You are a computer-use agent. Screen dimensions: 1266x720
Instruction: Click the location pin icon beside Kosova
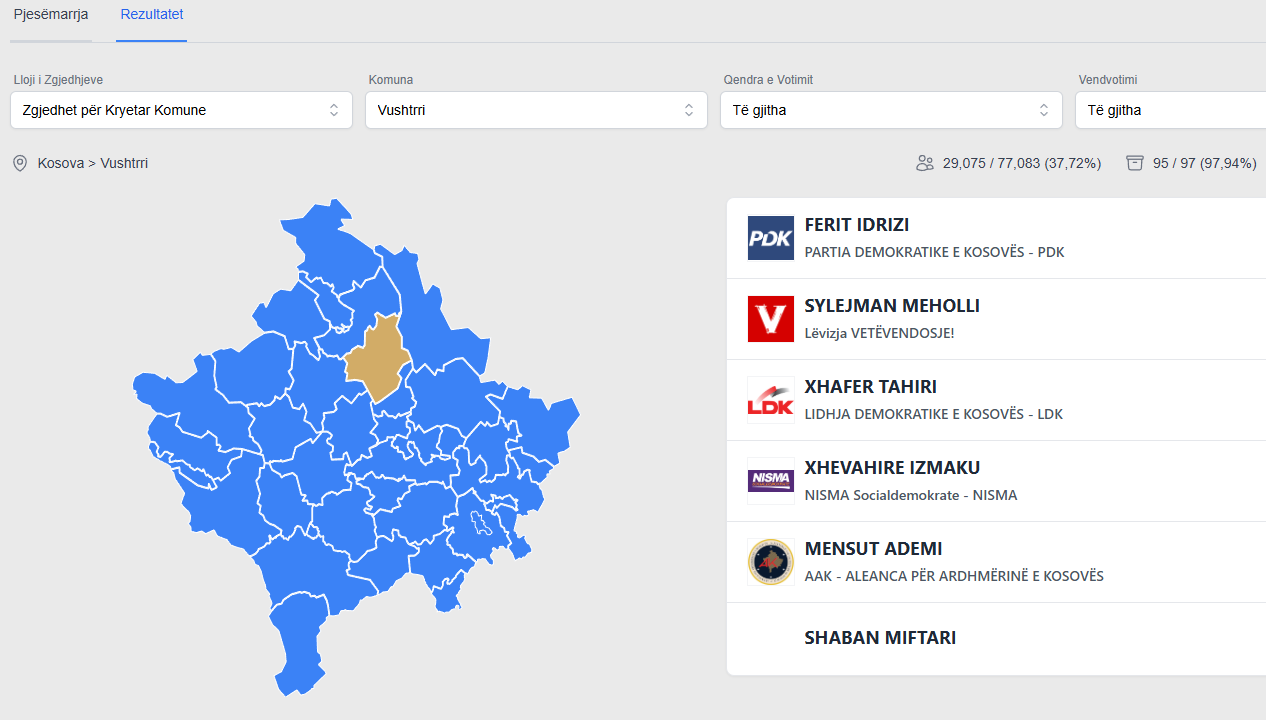(20, 163)
